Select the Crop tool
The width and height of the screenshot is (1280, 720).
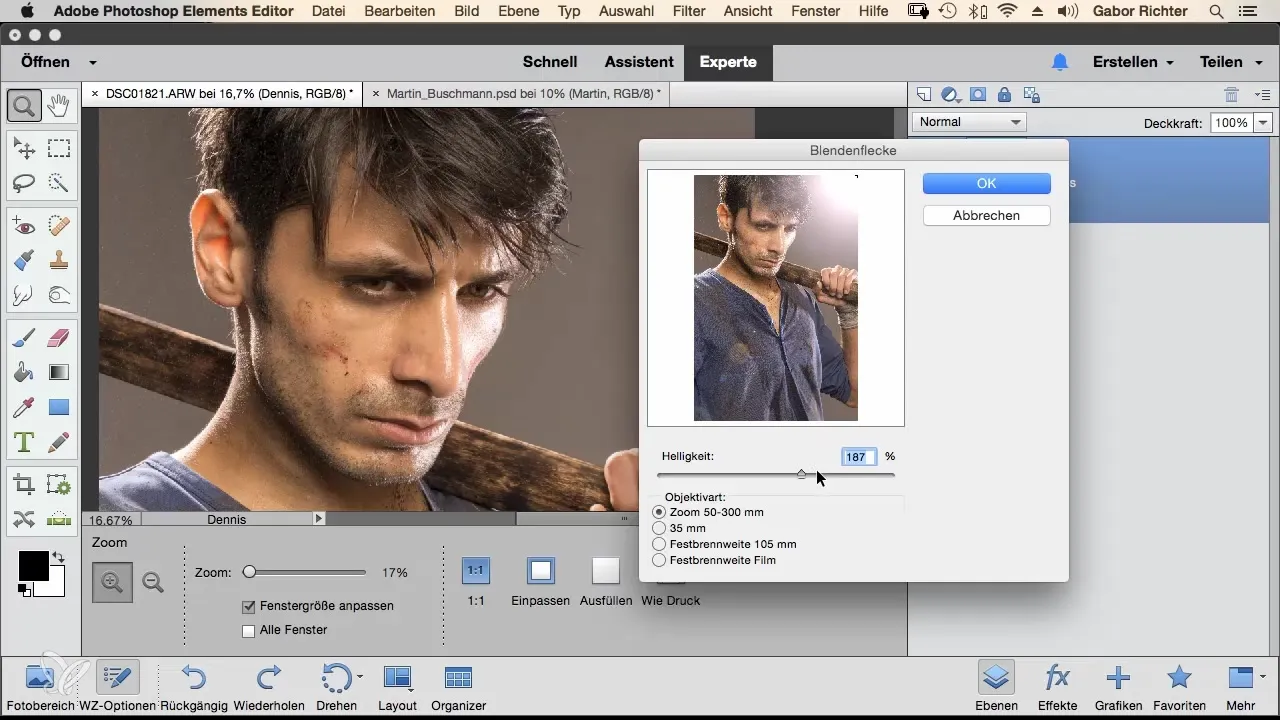(24, 486)
